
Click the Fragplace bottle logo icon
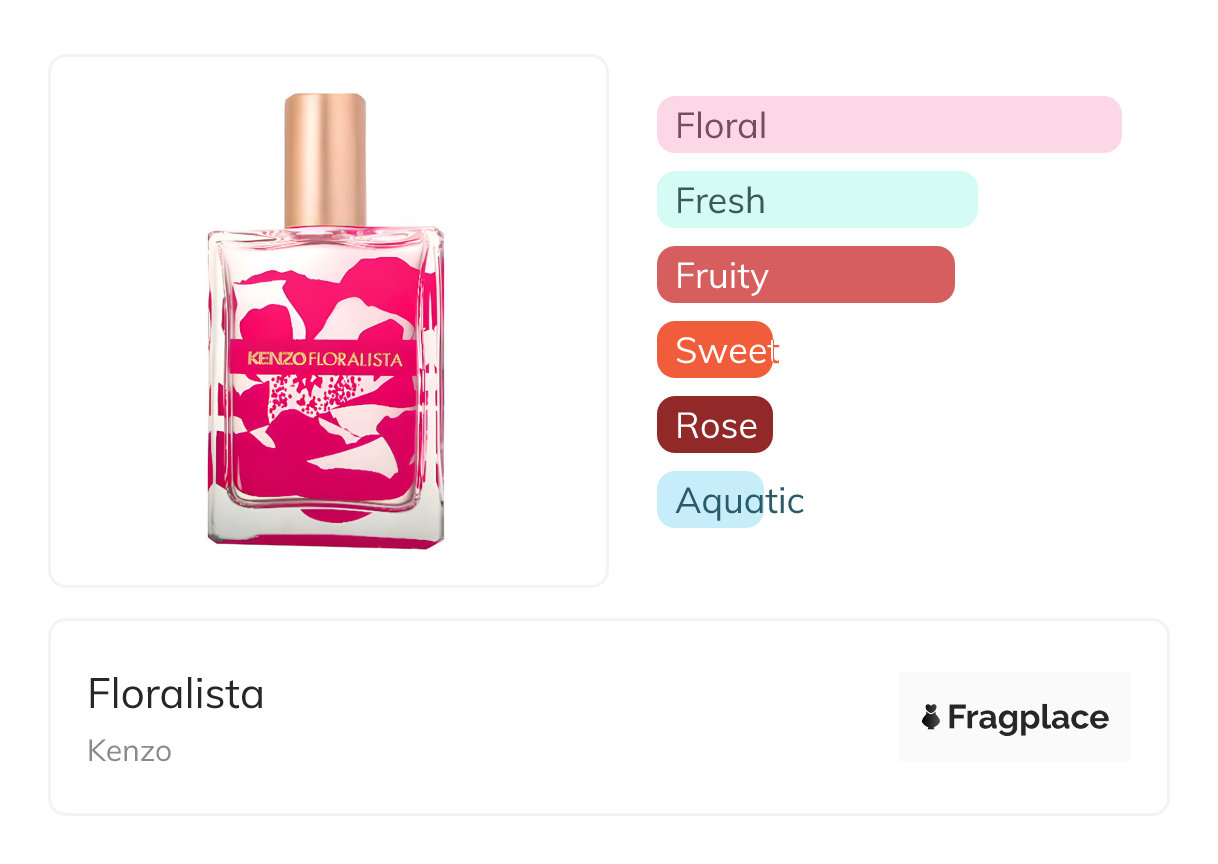coord(931,717)
